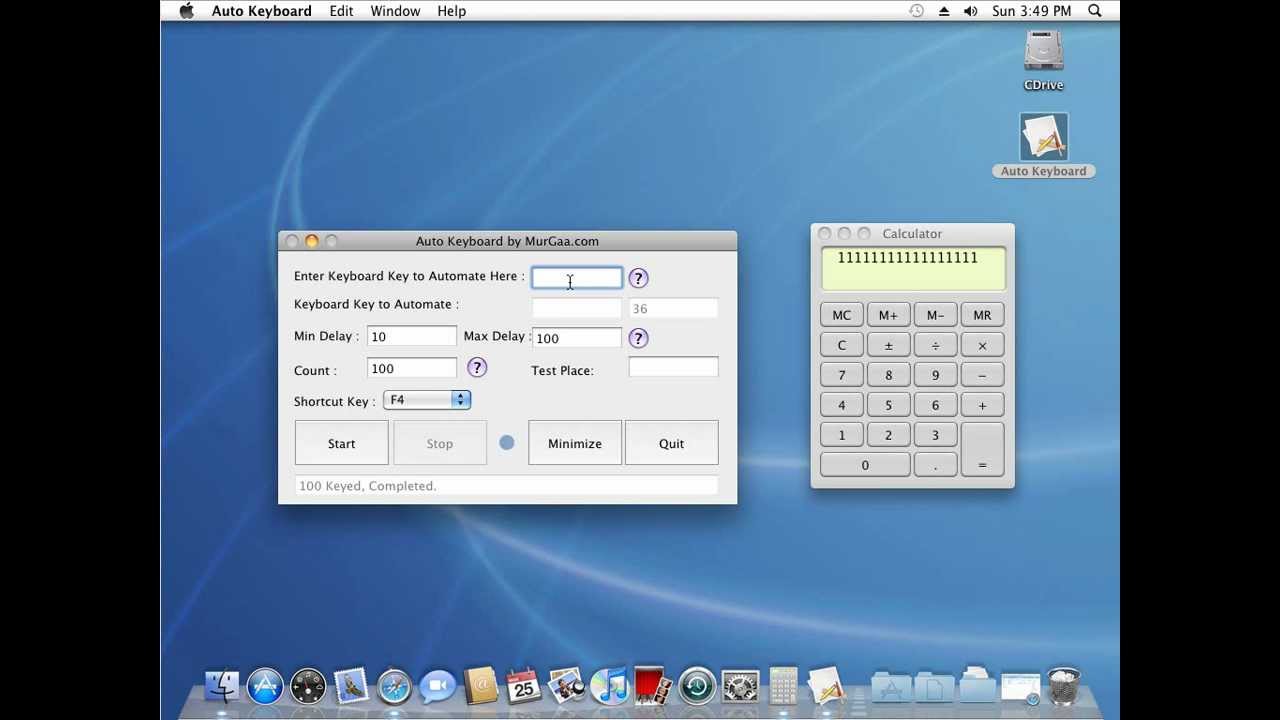Open Dashboard from the dock

308,686
